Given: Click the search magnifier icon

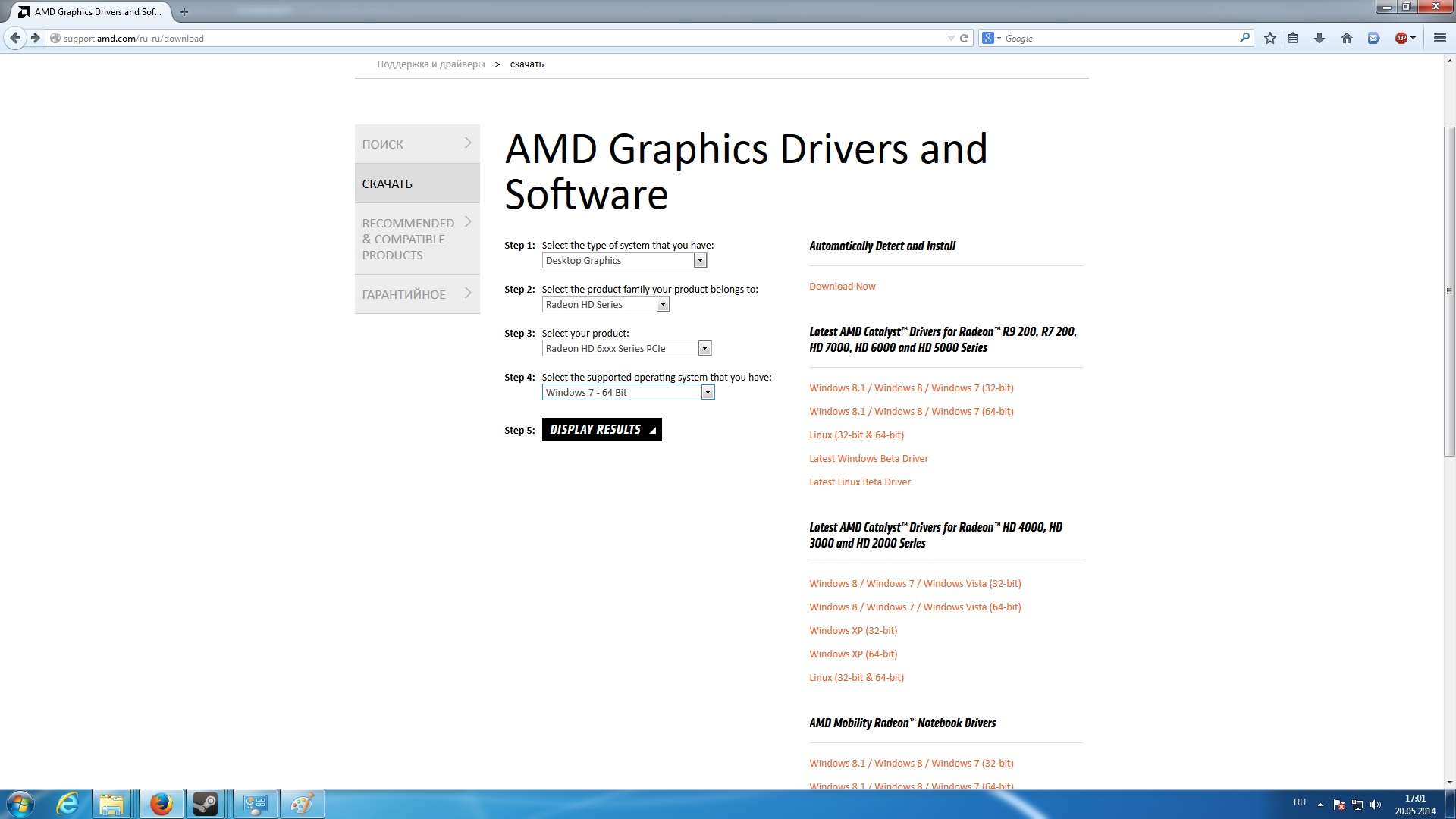Looking at the screenshot, I should click(x=1244, y=38).
